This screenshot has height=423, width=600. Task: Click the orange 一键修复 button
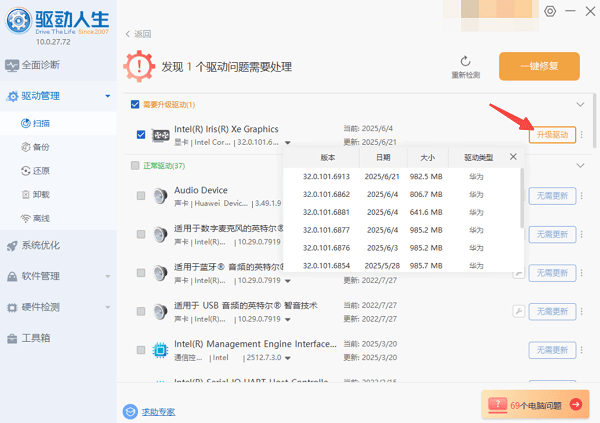click(x=539, y=66)
